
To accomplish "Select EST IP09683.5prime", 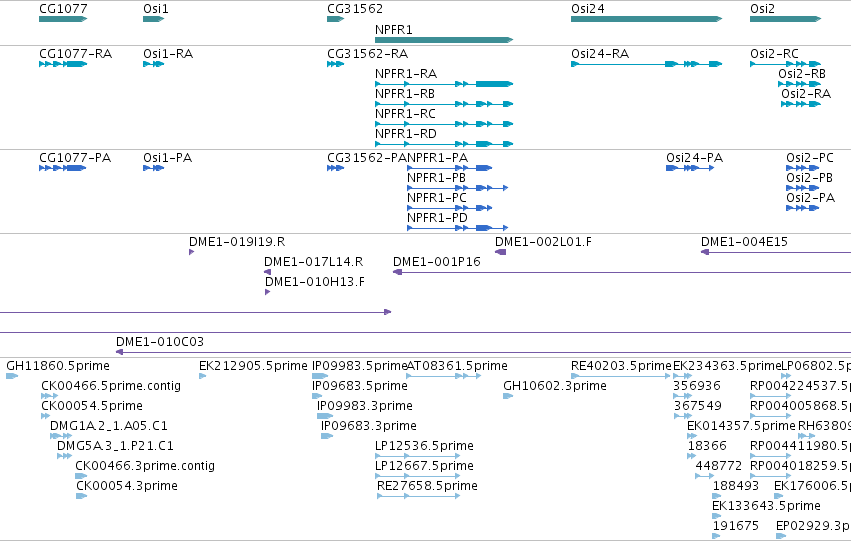I will pos(317,396).
